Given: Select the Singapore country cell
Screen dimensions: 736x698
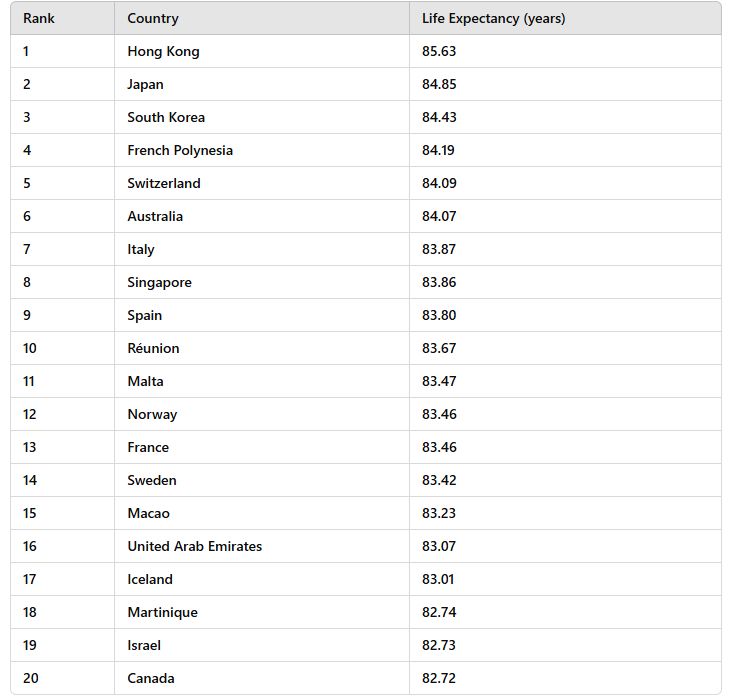Looking at the screenshot, I should 159,282.
